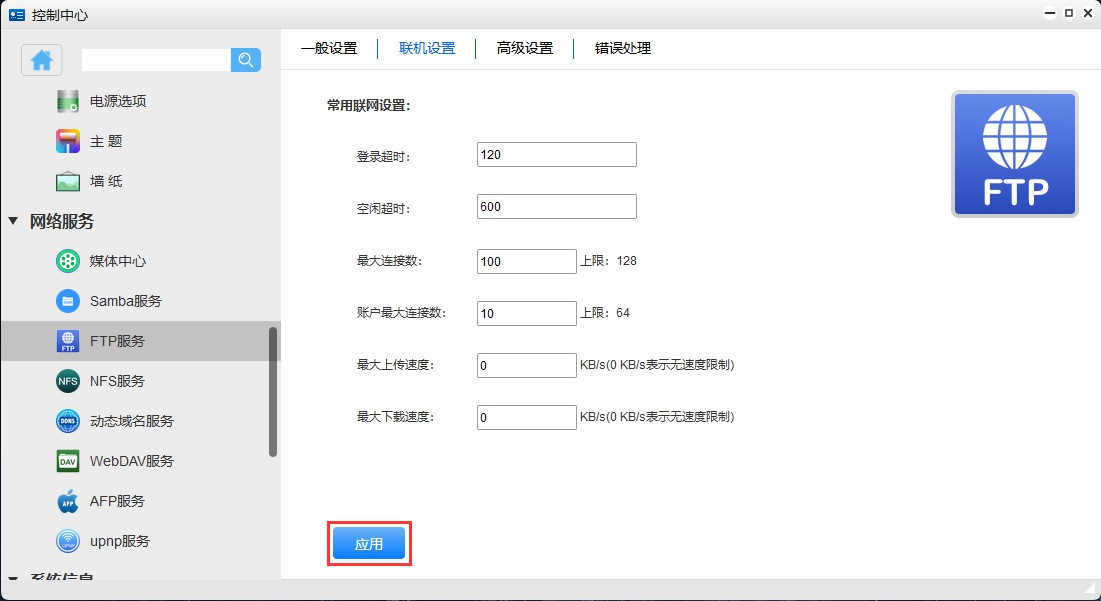Click the 动态域名服务 DDNS icon

tap(68, 421)
